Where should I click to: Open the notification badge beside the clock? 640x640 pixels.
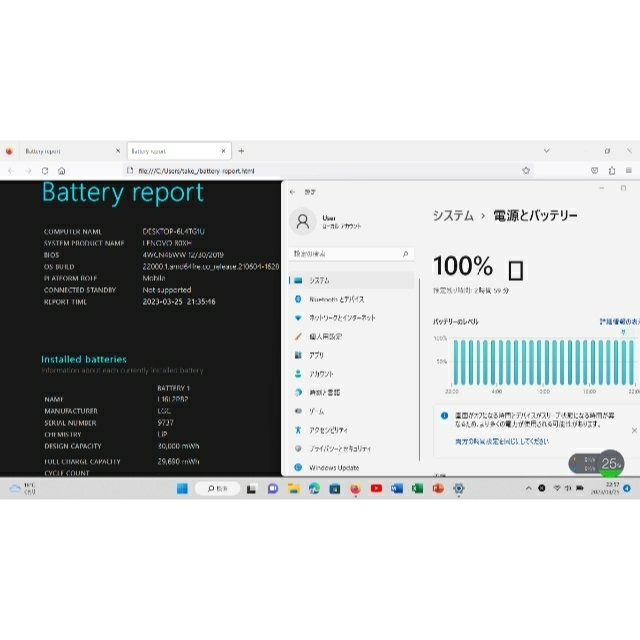point(627,488)
